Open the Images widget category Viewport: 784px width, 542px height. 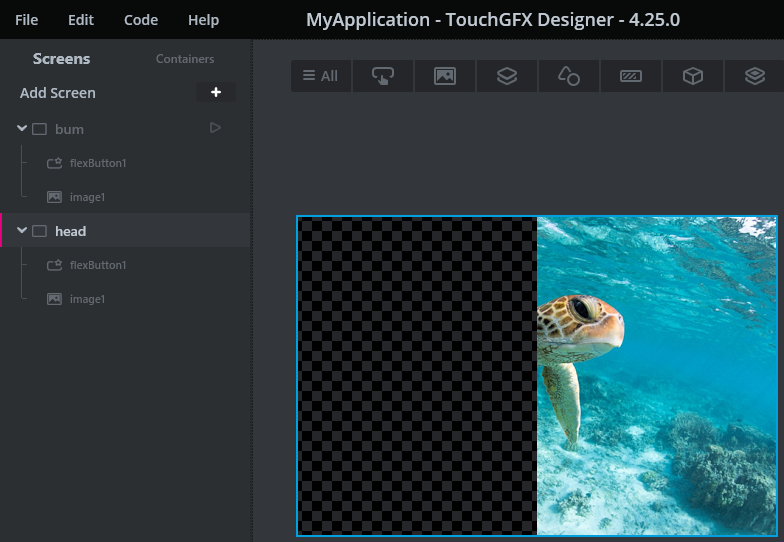445,76
